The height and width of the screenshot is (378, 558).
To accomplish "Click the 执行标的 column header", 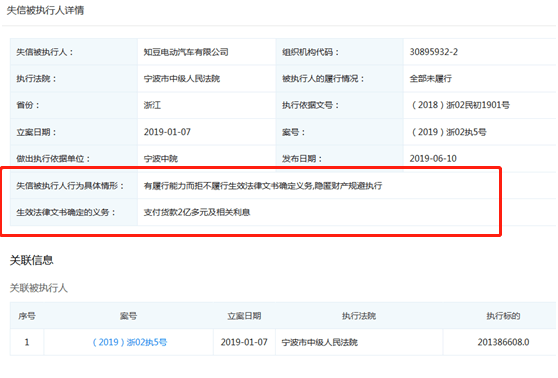I will pos(503,316).
